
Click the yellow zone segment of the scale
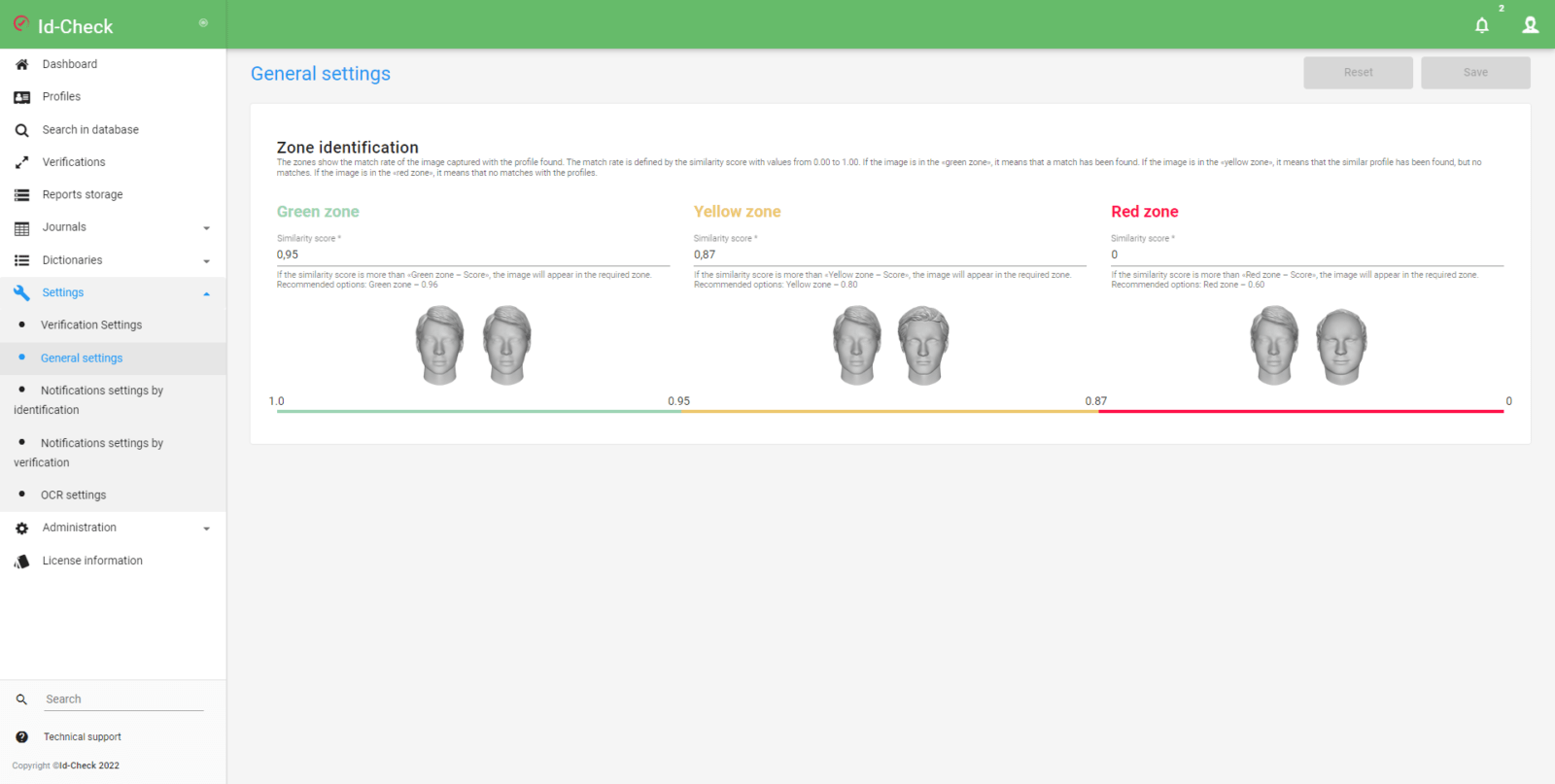click(889, 411)
